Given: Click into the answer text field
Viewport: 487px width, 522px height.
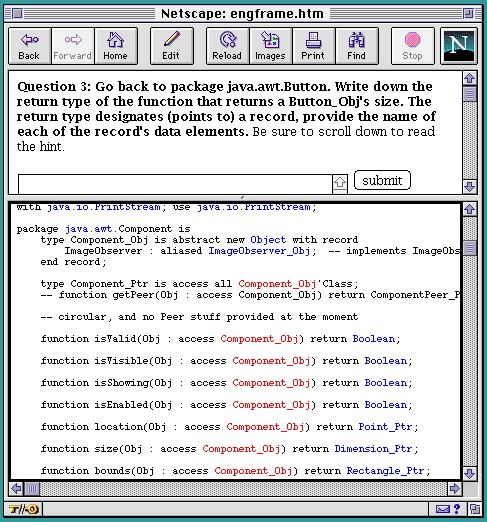Looking at the screenshot, I should pyautogui.click(x=175, y=184).
